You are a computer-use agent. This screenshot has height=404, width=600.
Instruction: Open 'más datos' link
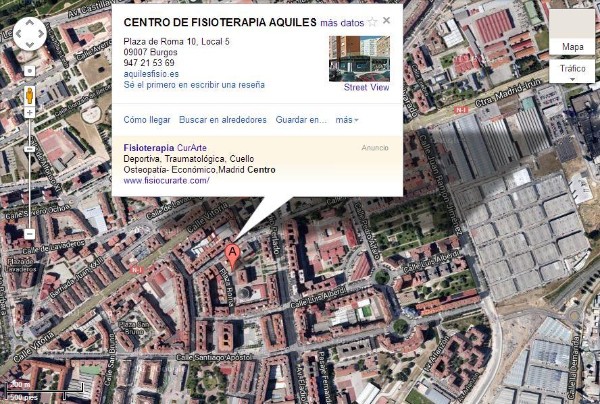[x=342, y=23]
